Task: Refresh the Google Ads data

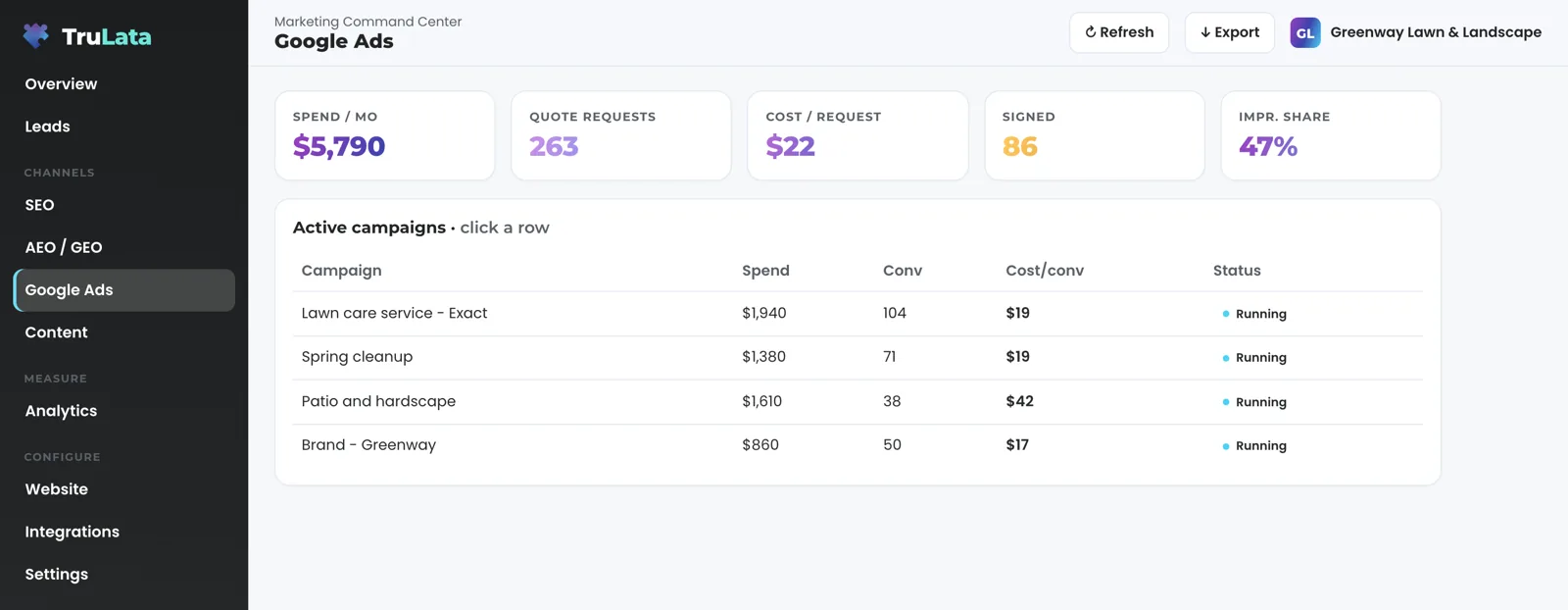Action: click(x=1119, y=32)
